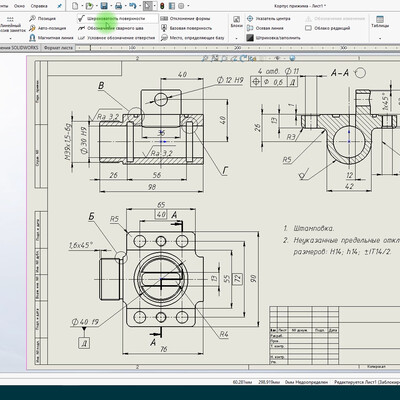The width and height of the screenshot is (400, 400).
Task: Click the Rebuild traffic light icon
Action: 162,6
